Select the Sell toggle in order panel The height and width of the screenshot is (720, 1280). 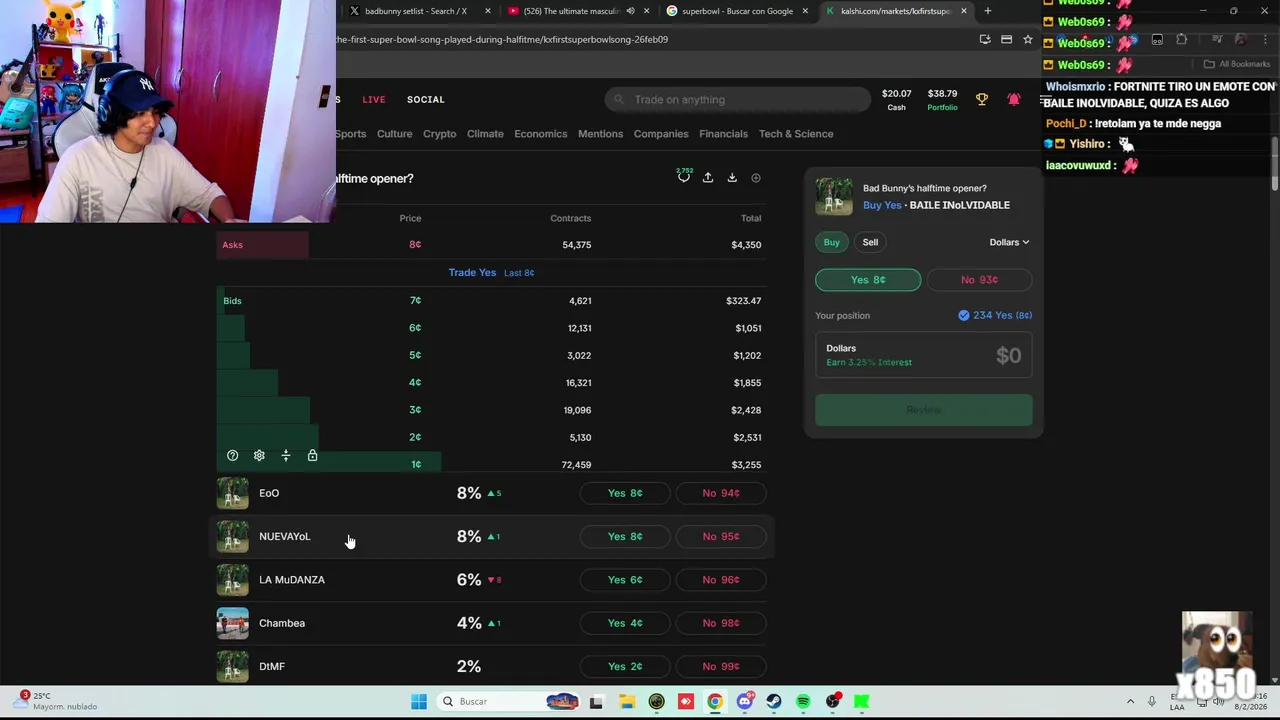coord(870,242)
